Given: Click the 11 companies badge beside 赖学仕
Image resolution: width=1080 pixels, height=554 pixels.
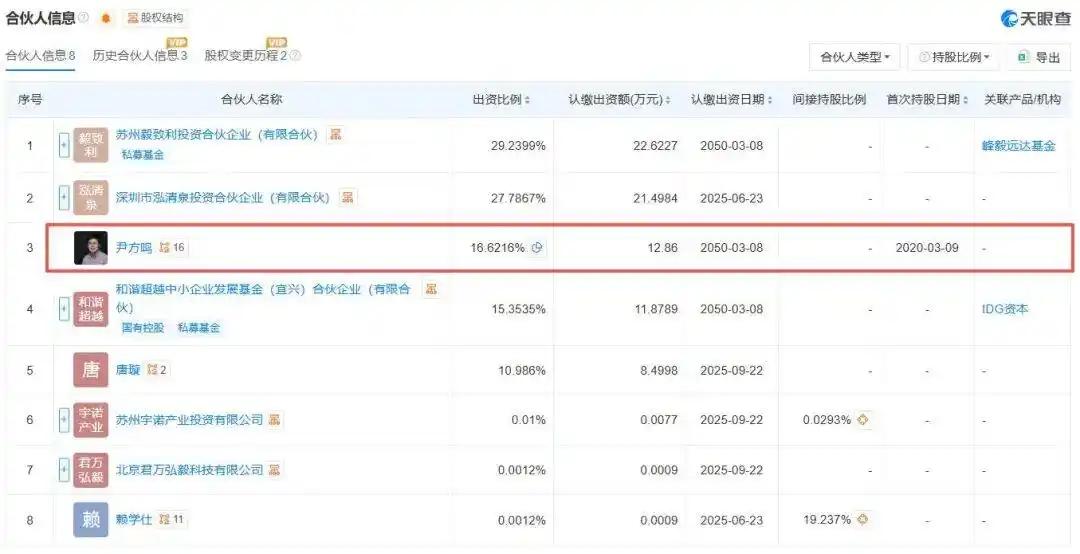Looking at the screenshot, I should pyautogui.click(x=172, y=520).
